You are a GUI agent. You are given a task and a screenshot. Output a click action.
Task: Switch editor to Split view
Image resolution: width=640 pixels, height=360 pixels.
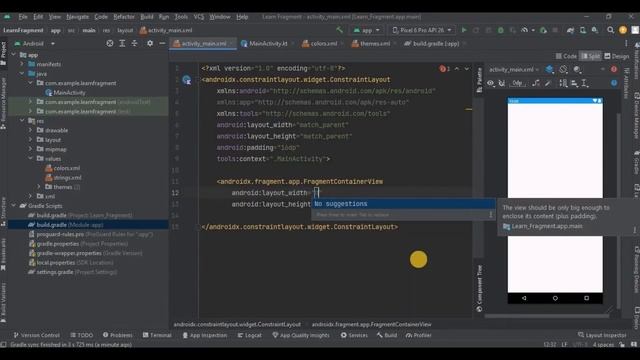[590, 56]
